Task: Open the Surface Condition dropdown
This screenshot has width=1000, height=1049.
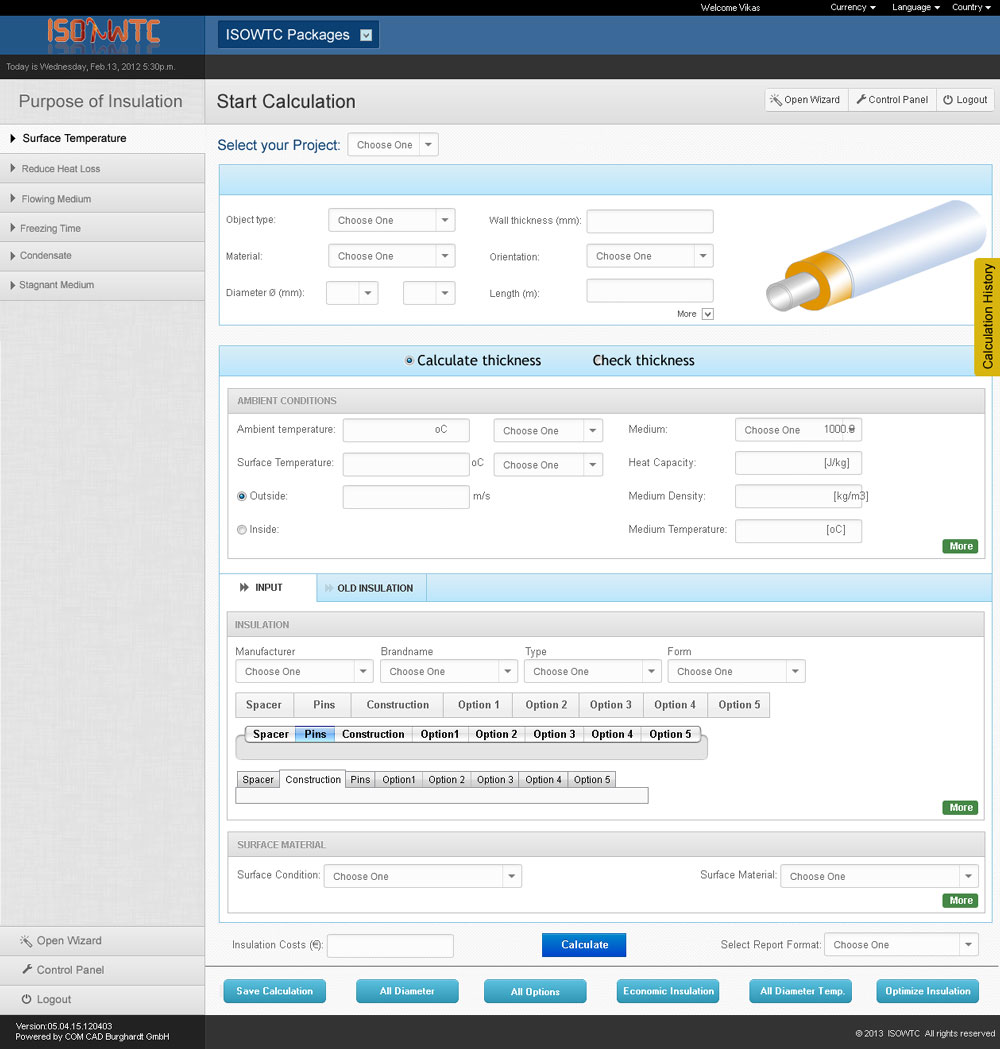Action: (423, 876)
